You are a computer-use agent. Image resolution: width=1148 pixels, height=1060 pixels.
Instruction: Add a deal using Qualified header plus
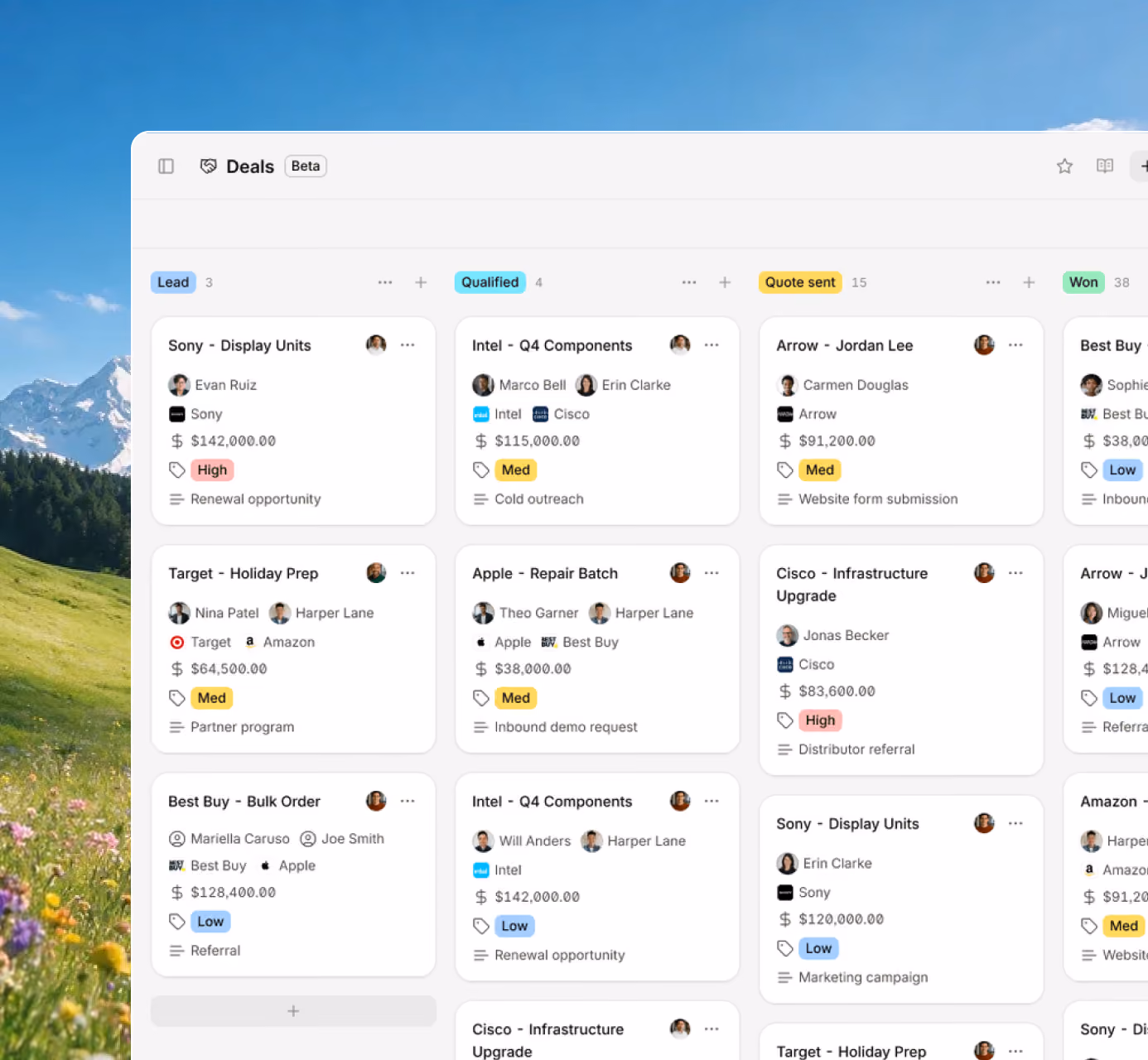click(725, 282)
